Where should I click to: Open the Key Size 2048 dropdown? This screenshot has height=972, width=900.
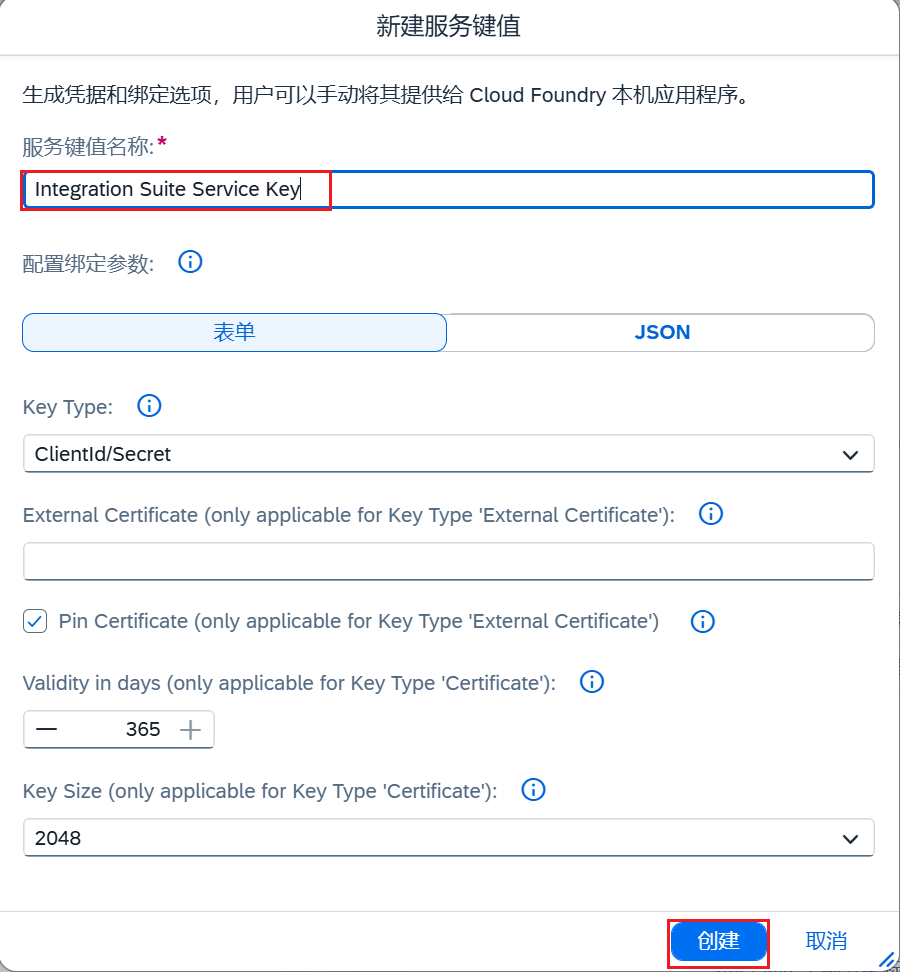click(x=449, y=838)
